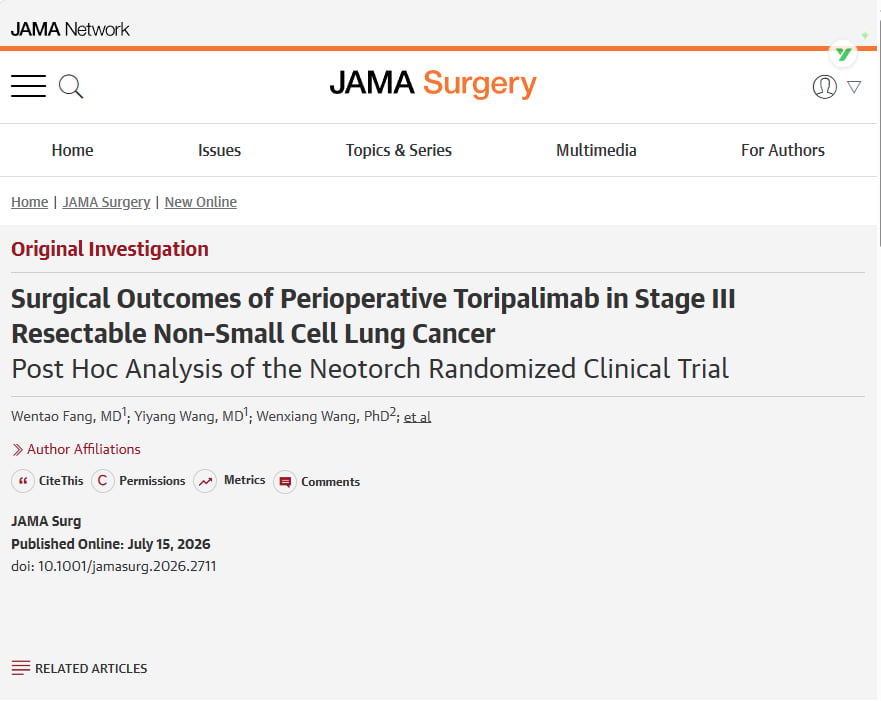Click the JAMA Surgery breadcrumb link

click(106, 202)
